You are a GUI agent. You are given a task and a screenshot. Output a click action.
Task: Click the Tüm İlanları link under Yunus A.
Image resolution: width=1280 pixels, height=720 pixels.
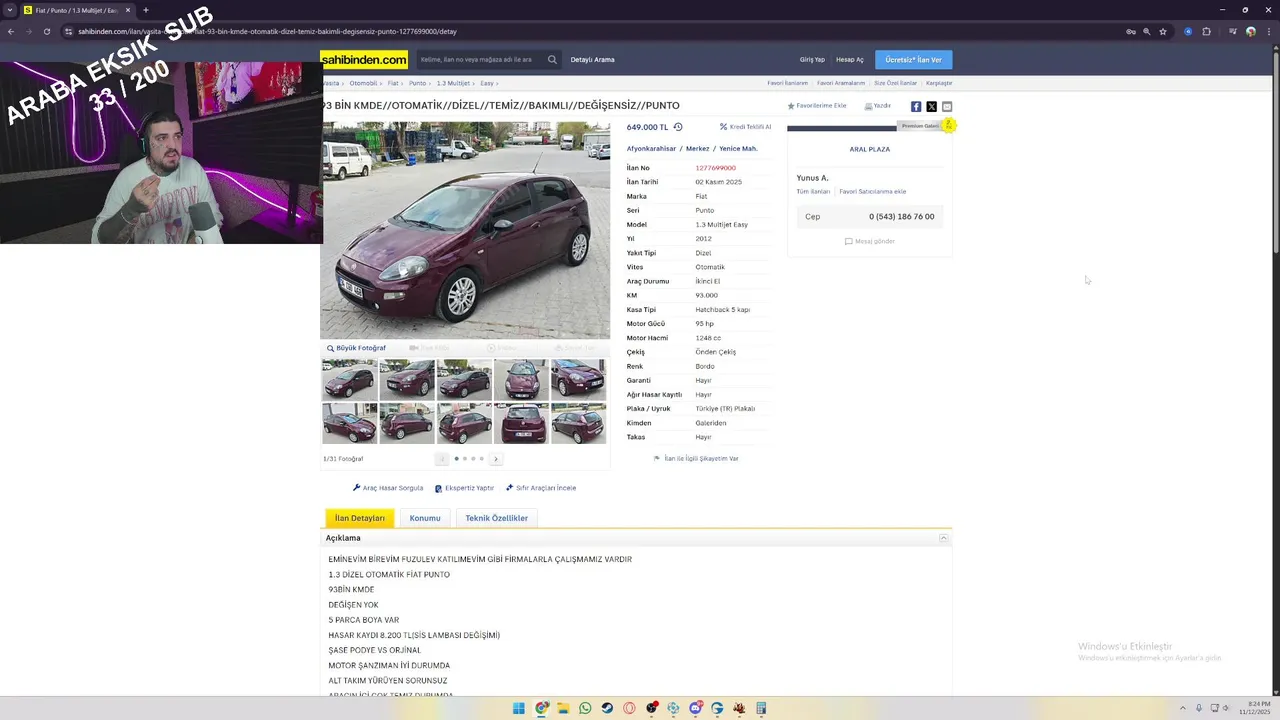pyautogui.click(x=813, y=191)
